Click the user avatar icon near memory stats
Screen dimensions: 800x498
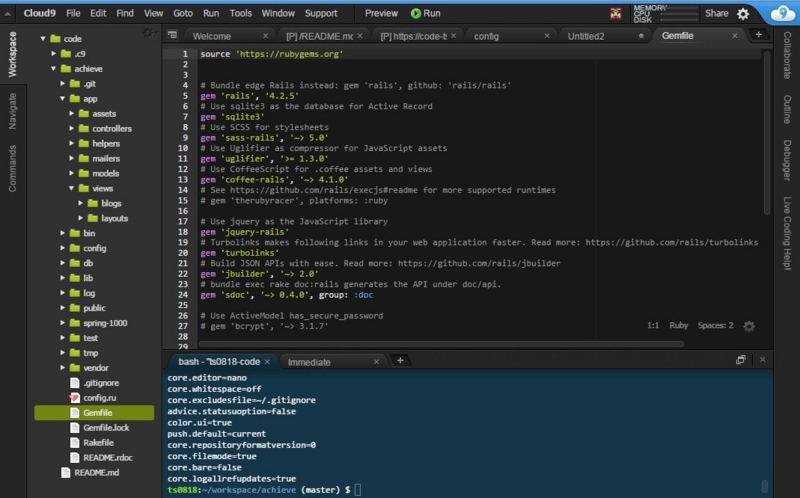click(616, 14)
